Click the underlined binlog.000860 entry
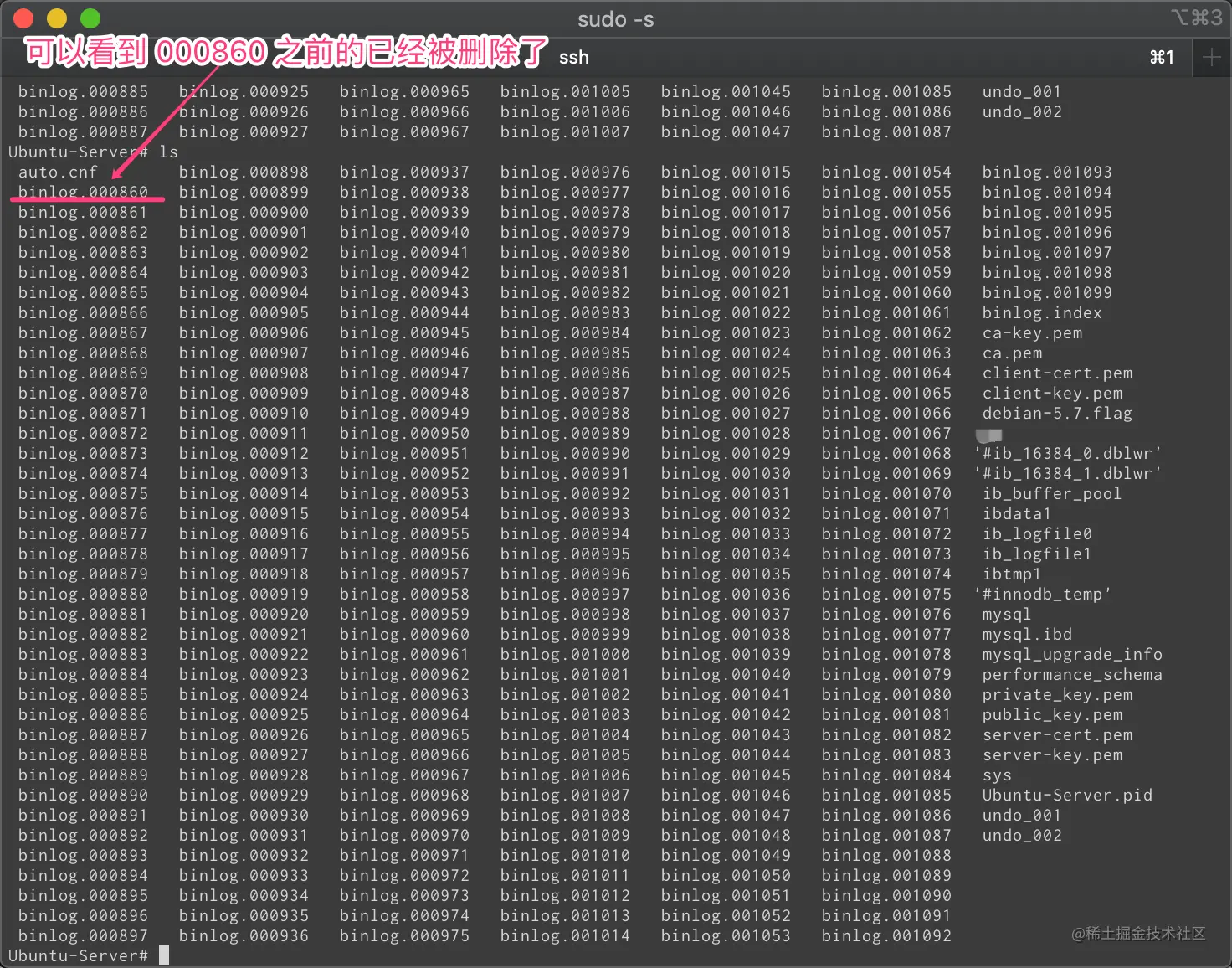 pos(83,192)
